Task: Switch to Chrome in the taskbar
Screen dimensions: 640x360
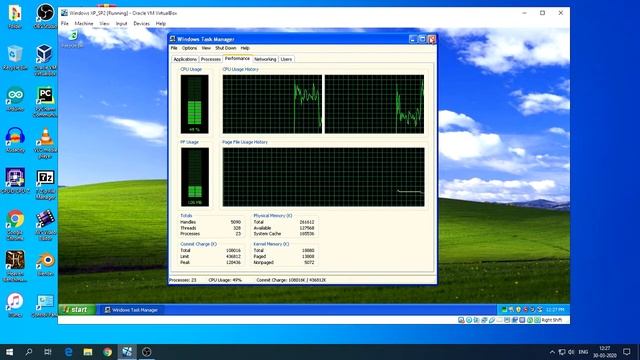Action: pos(107,352)
